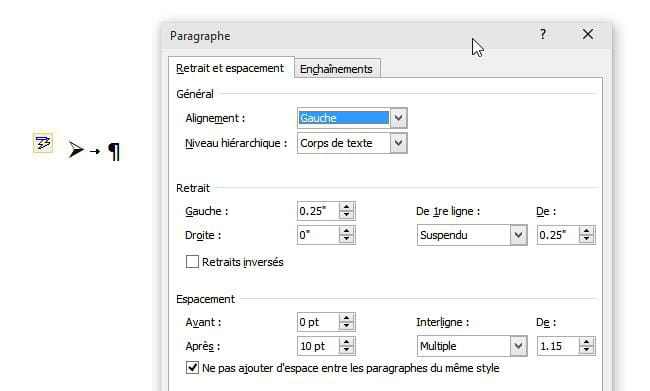Increase the line spacing De value
This screenshot has width=650, height=391.
(x=587, y=342)
